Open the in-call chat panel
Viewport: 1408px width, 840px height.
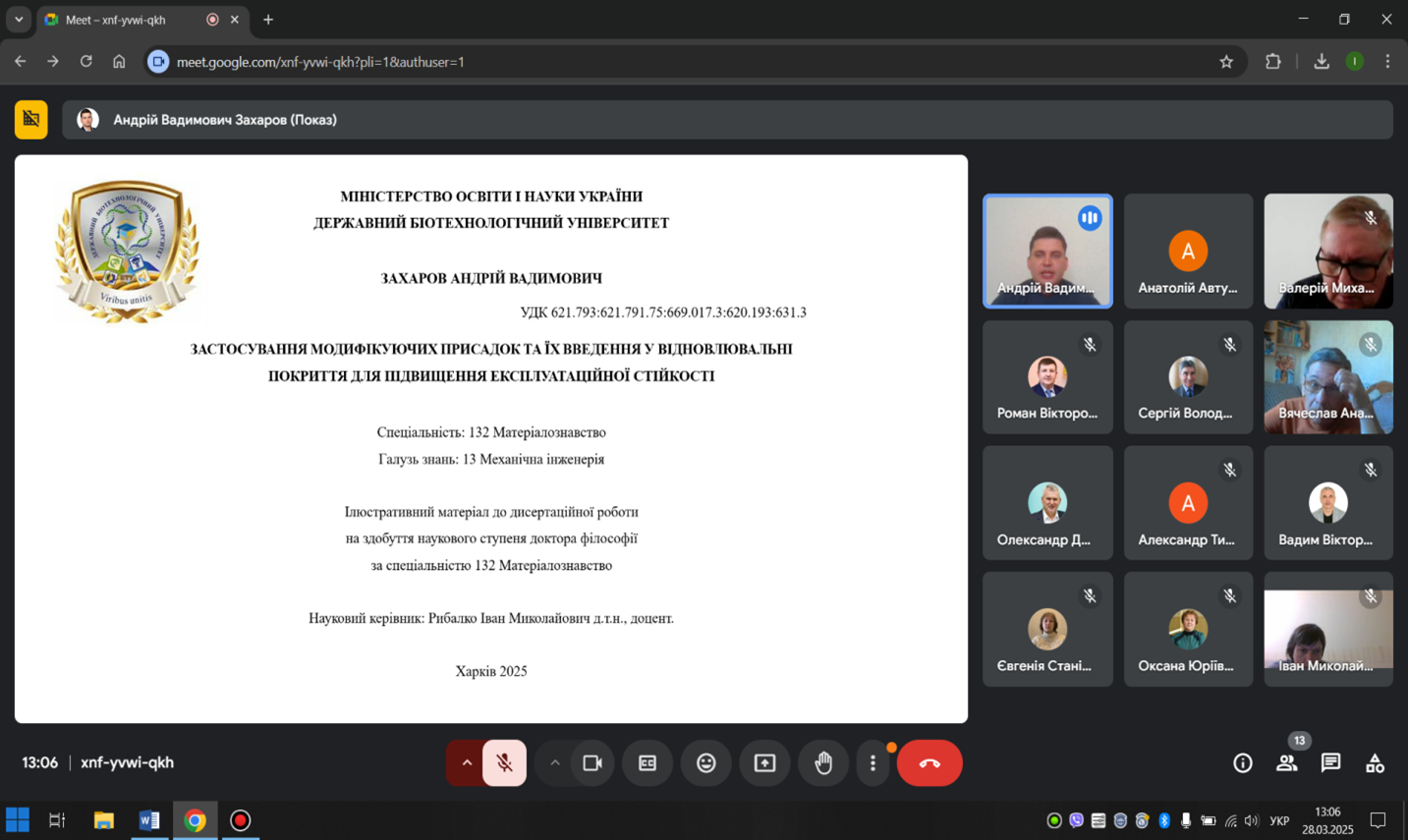pyautogui.click(x=1330, y=763)
